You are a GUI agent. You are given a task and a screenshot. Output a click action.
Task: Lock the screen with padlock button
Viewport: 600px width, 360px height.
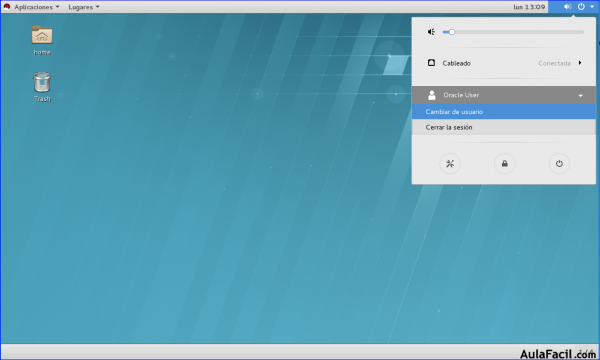click(x=505, y=164)
